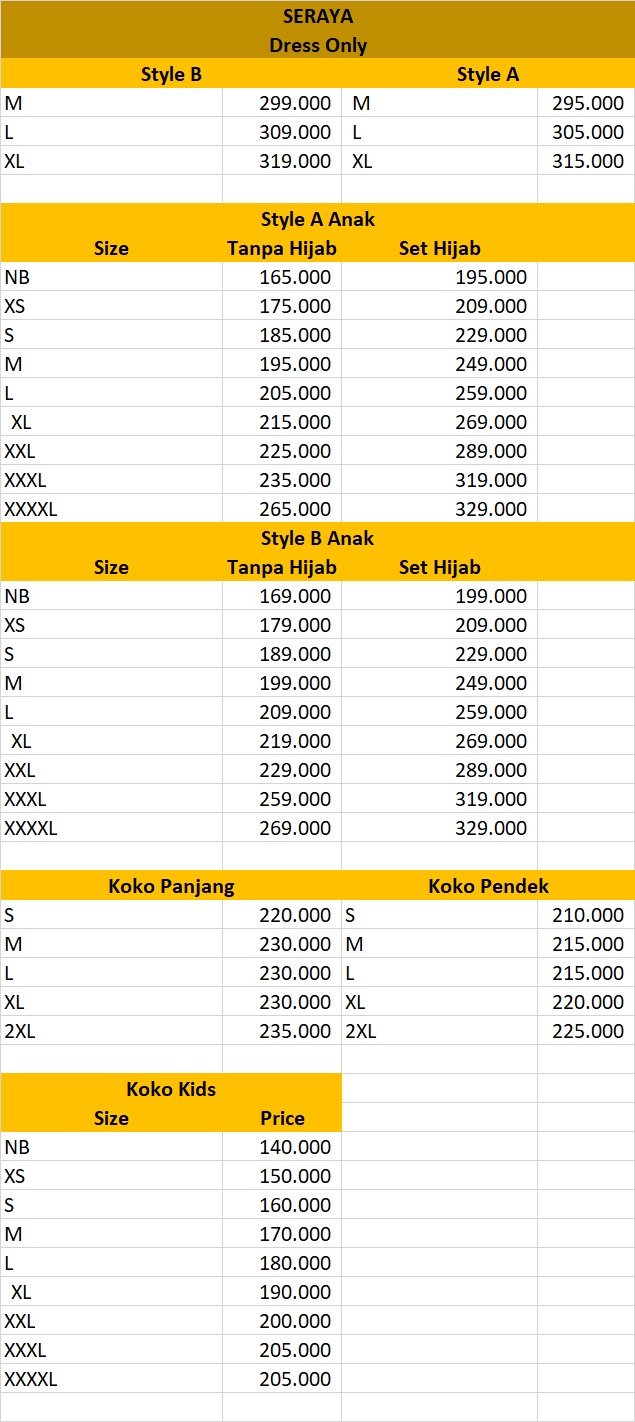Click the Style B header cell

(x=171, y=74)
